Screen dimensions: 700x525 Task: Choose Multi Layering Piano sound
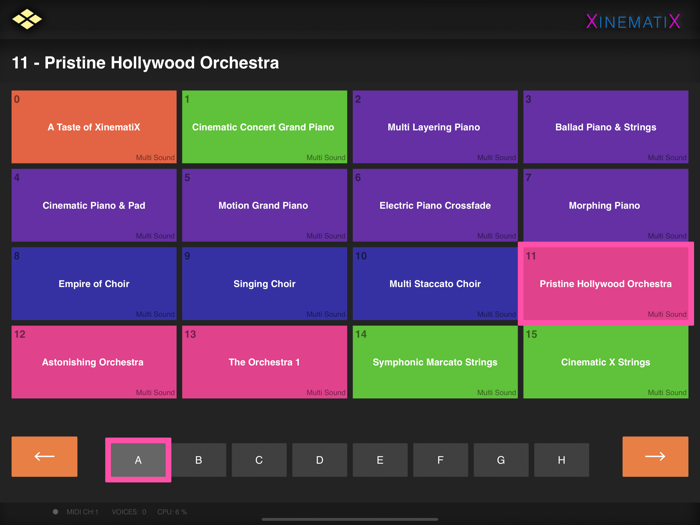click(435, 127)
